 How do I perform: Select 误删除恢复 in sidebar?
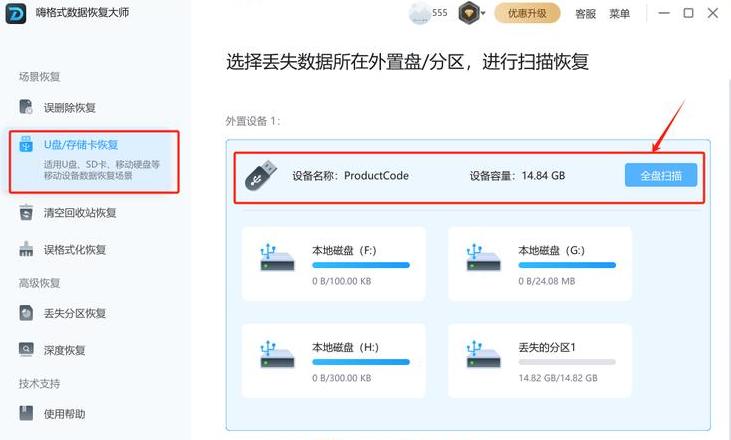(69, 108)
